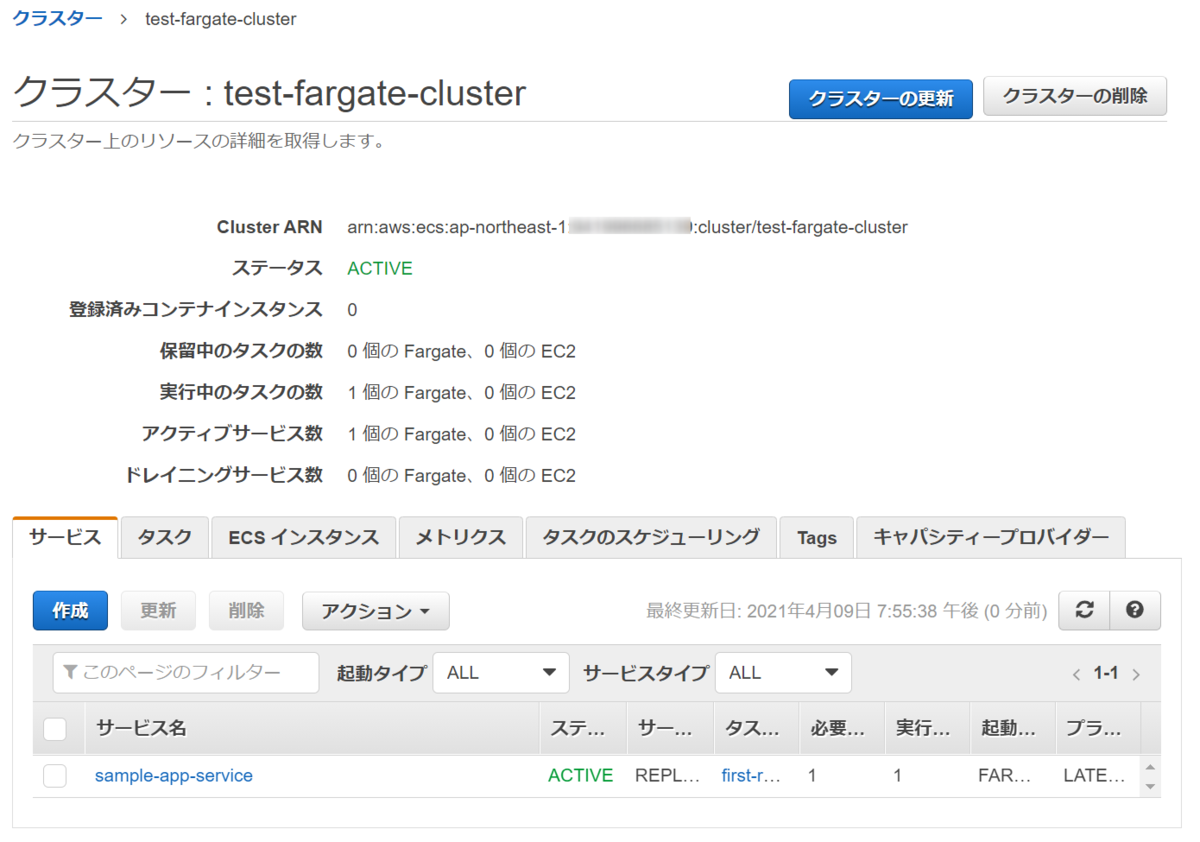Open the クラスター breadcrumb link
This screenshot has width=1200, height=842.
[x=57, y=18]
